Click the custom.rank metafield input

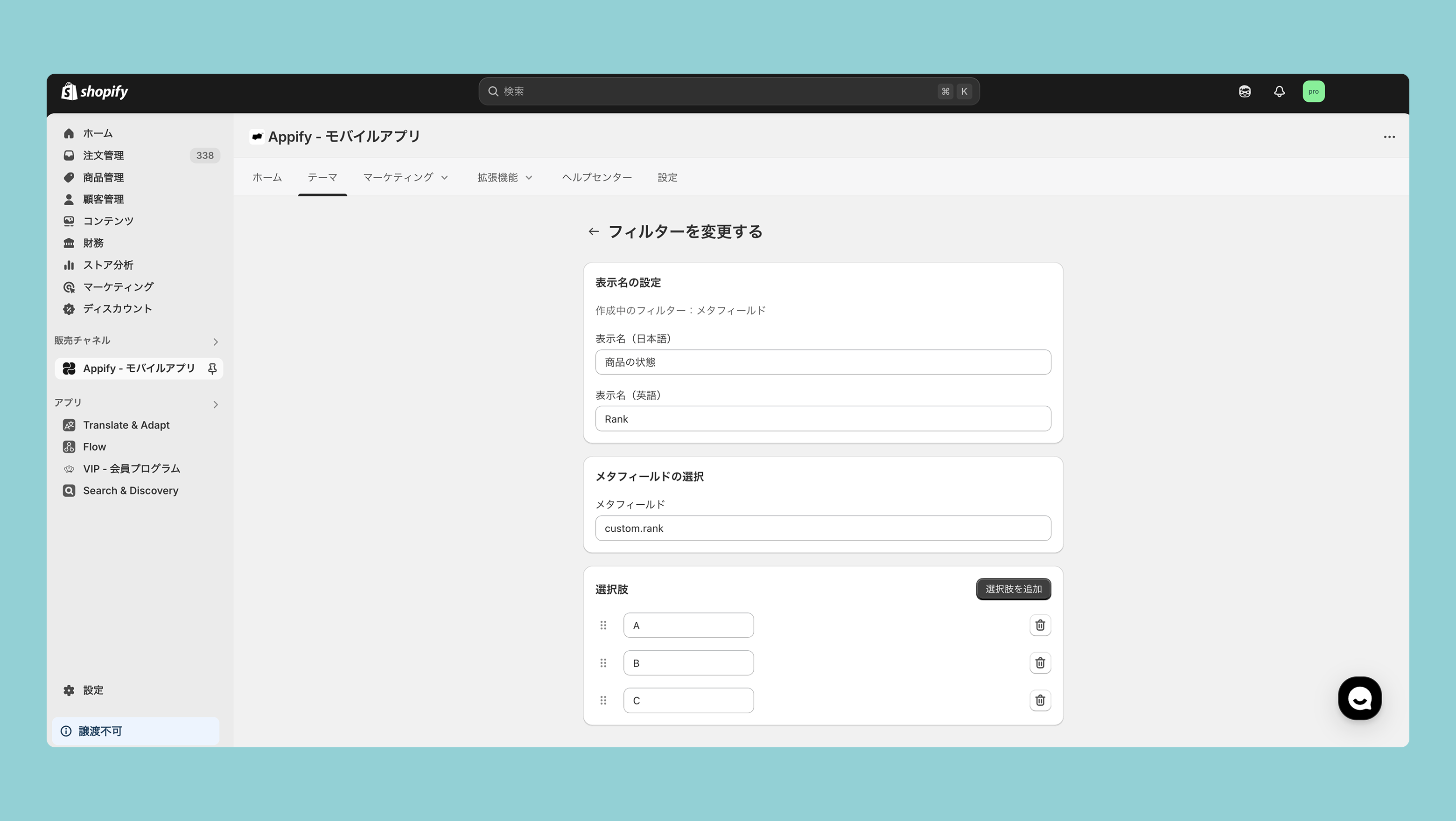(x=823, y=529)
